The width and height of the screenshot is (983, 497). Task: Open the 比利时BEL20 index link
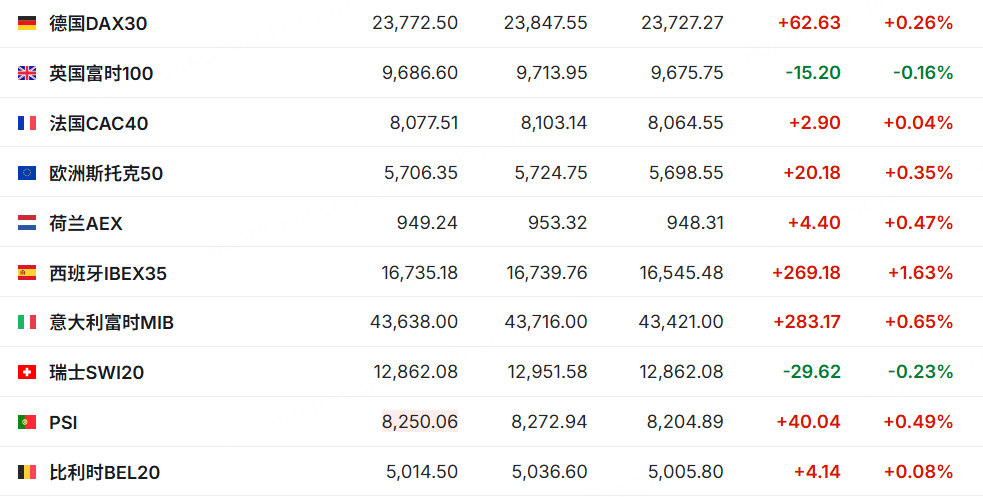(105, 473)
